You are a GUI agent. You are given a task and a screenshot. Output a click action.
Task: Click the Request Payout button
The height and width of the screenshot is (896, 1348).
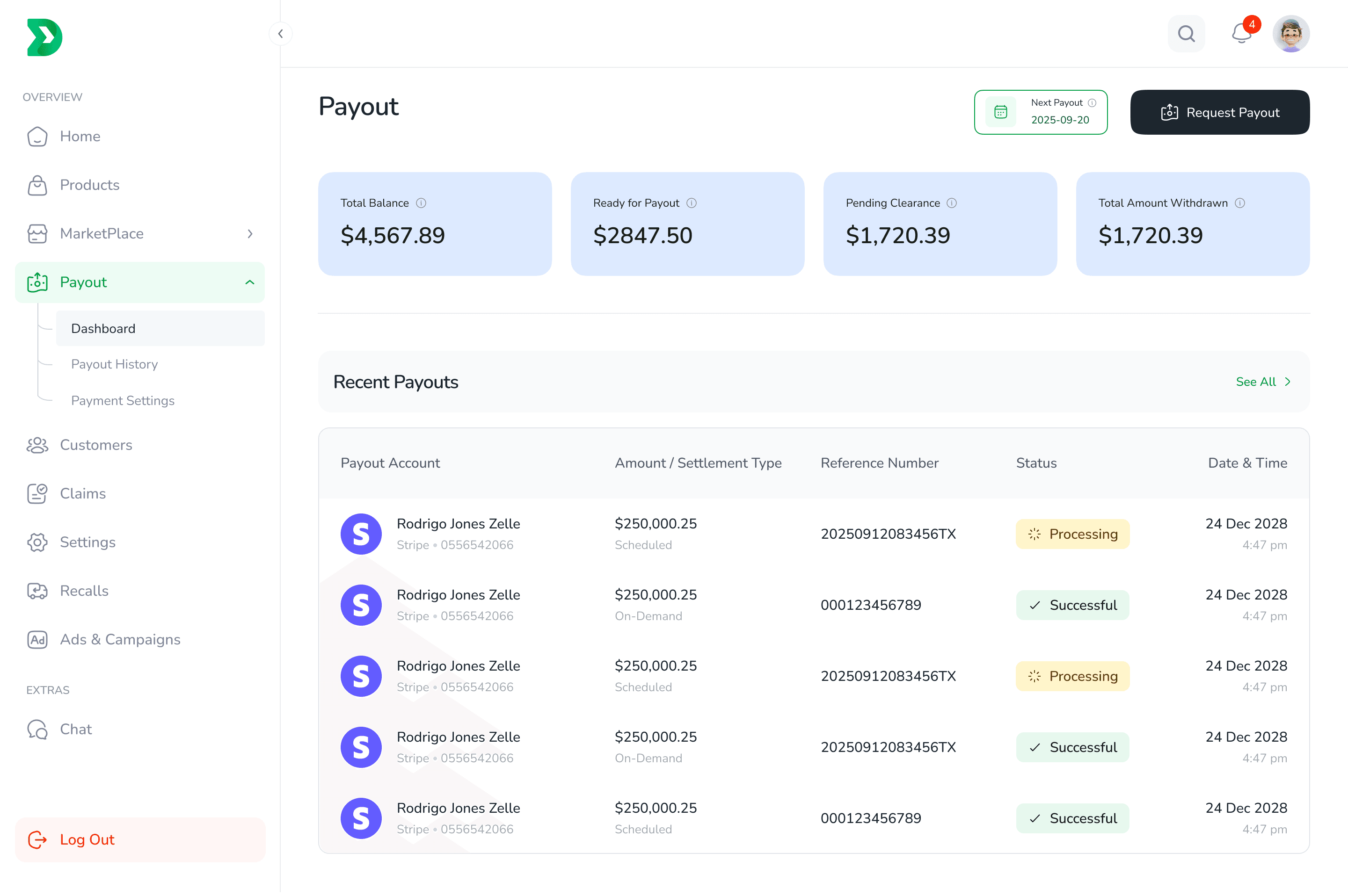click(1219, 113)
